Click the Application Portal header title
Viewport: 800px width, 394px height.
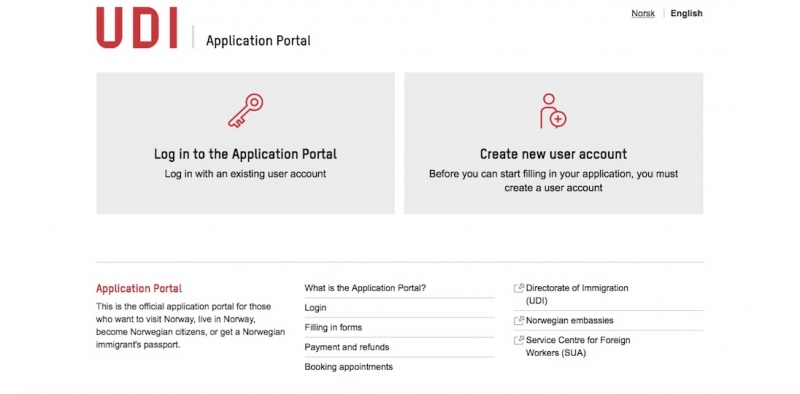[x=258, y=41]
